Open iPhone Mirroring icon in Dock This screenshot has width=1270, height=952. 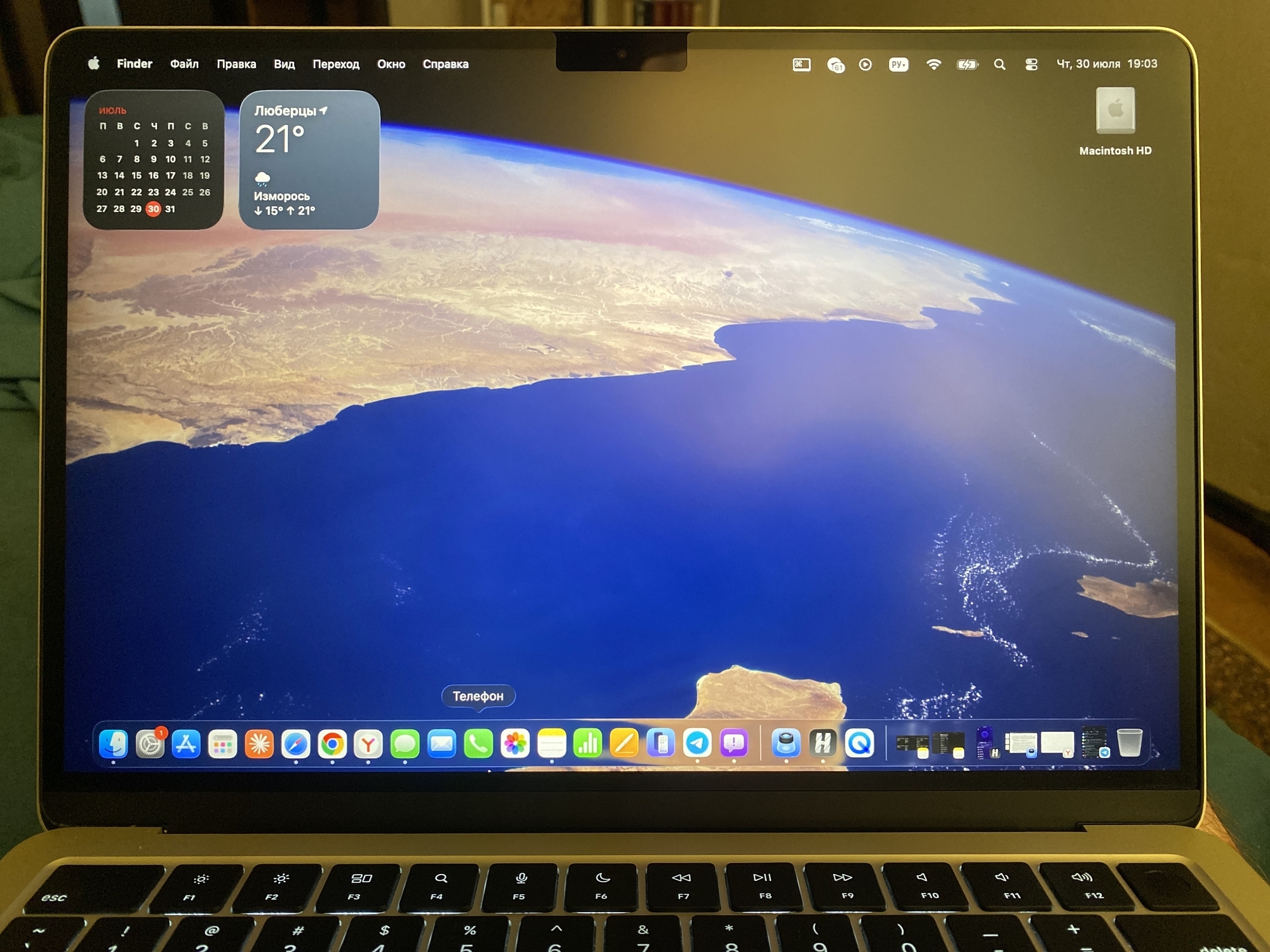pos(661,743)
